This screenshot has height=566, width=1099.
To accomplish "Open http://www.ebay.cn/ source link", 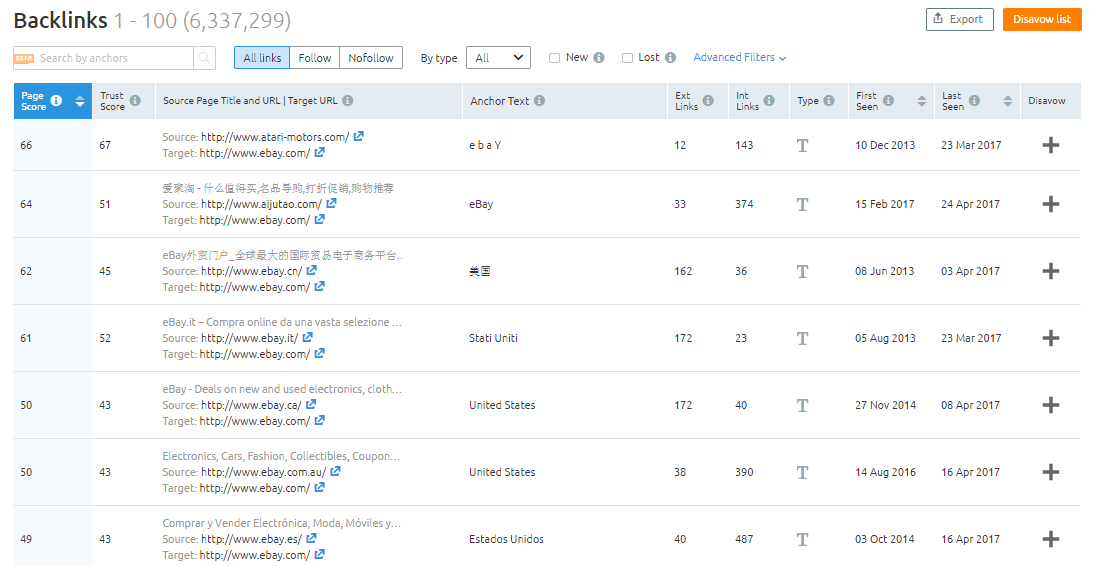I will pos(252,271).
